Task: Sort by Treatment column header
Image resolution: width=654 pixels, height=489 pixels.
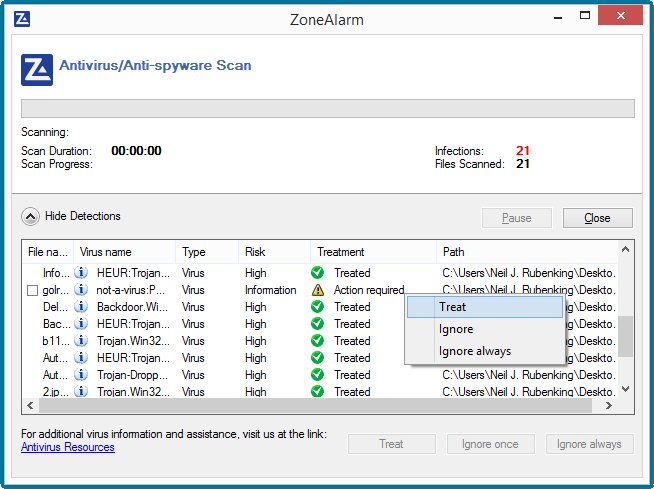Action: pyautogui.click(x=373, y=252)
